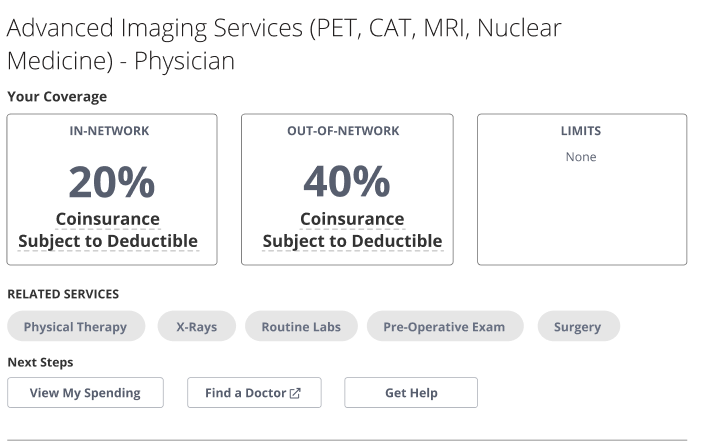Viewport: 705px width, 441px height.
Task: Click the 40% out-of-network value
Action: click(346, 182)
